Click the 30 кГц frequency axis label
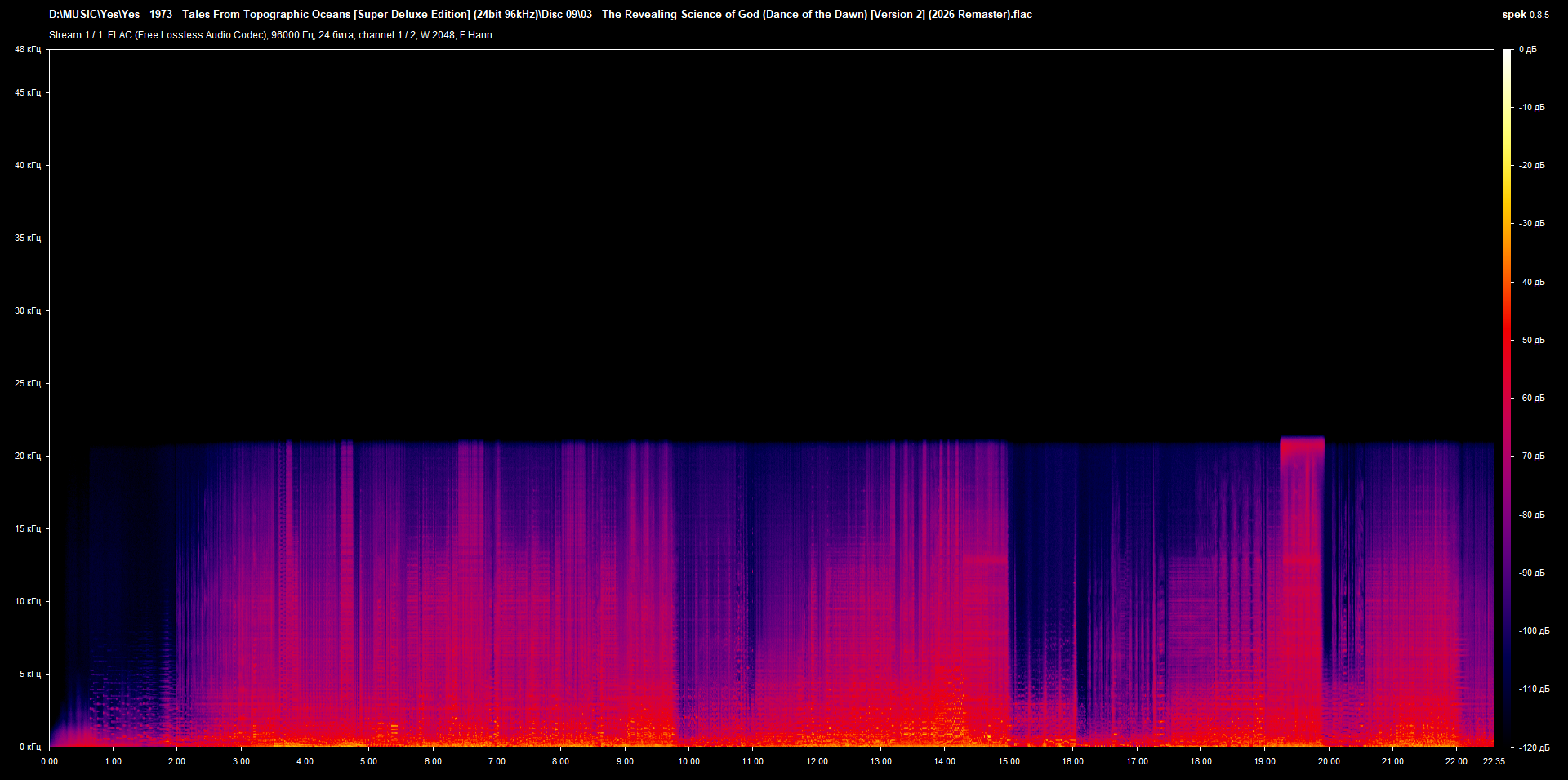 pyautogui.click(x=28, y=311)
